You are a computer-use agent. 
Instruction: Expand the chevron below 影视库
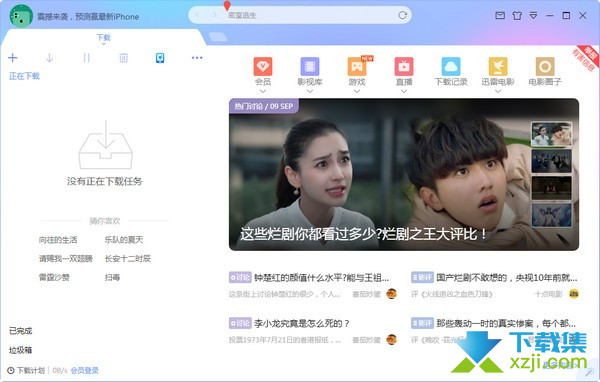[x=310, y=91]
